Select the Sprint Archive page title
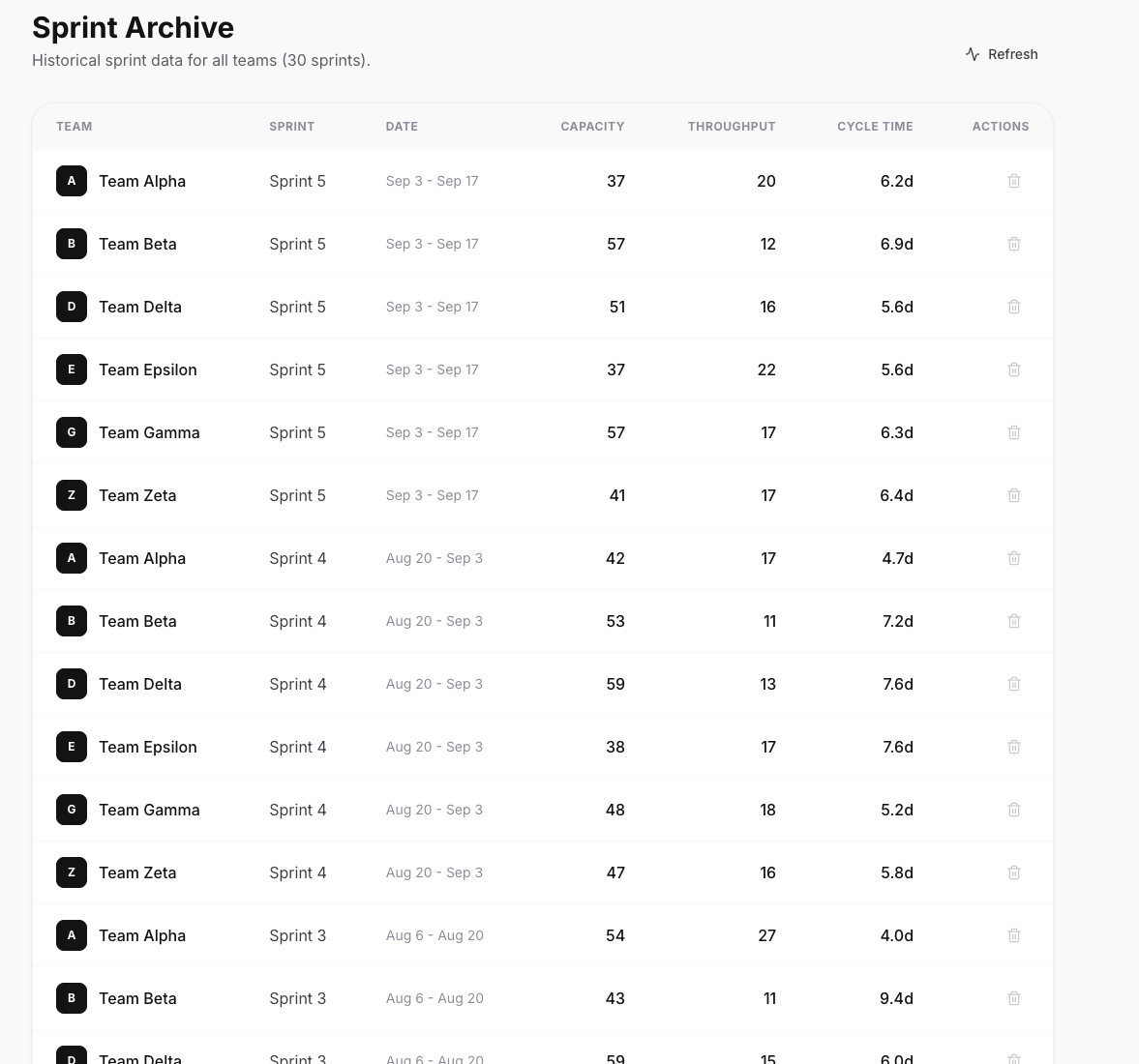Image resolution: width=1139 pixels, height=1064 pixels. tap(133, 28)
